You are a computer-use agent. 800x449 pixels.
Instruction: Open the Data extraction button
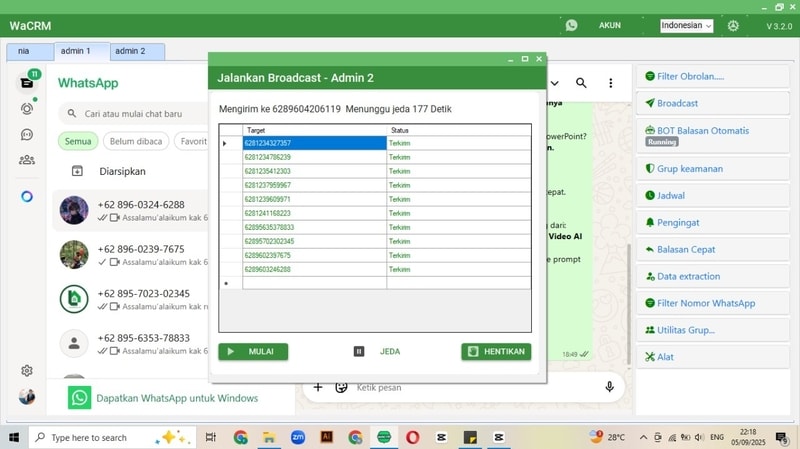tap(713, 277)
